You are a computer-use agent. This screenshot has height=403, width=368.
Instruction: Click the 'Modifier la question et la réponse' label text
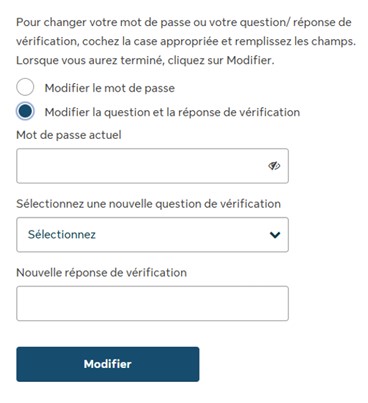pyautogui.click(x=172, y=112)
